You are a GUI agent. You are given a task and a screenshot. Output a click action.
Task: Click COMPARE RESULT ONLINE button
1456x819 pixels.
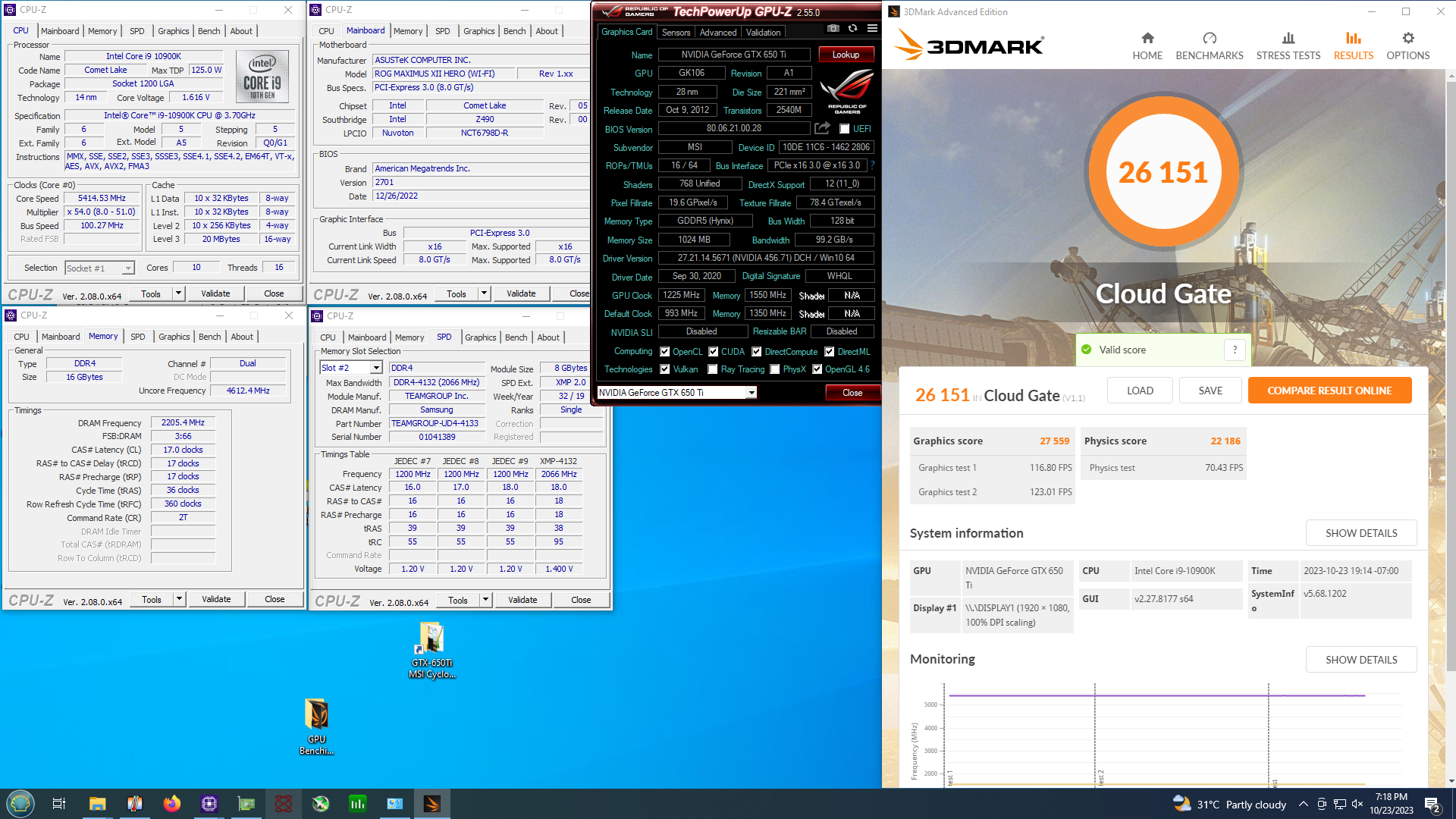[1329, 391]
